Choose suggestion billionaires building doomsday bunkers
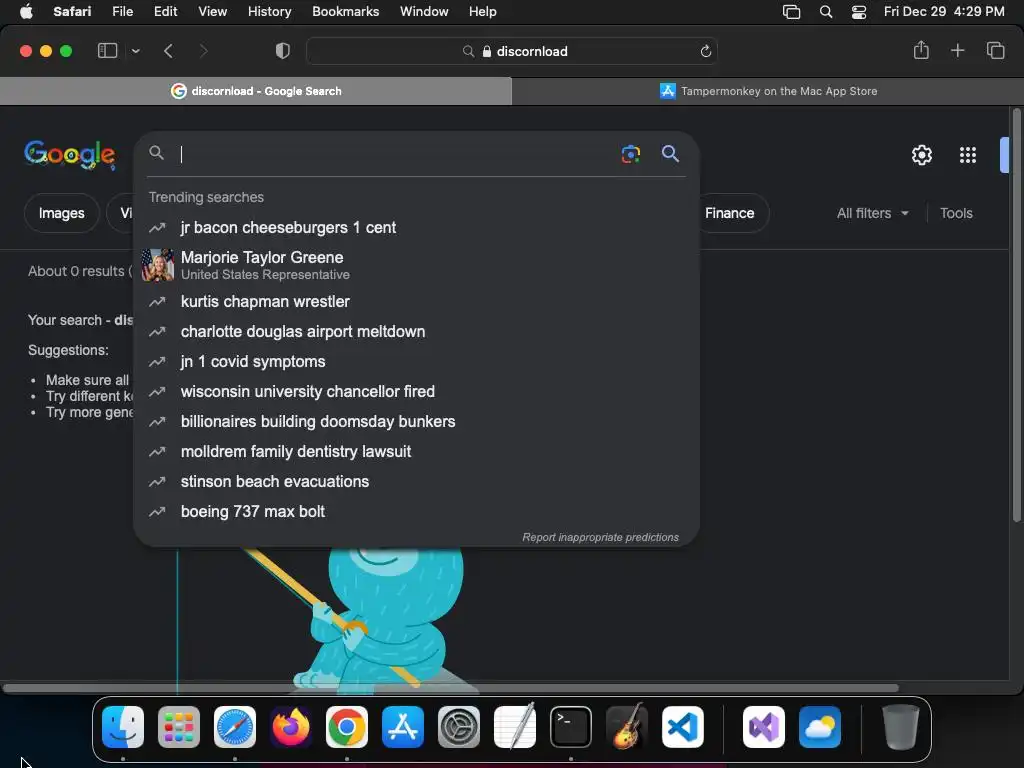 (416, 422)
